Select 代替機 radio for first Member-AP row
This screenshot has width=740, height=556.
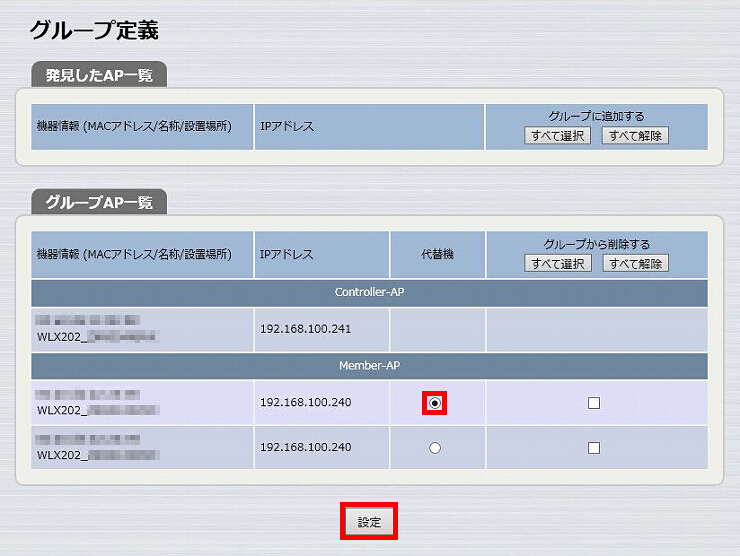point(435,403)
